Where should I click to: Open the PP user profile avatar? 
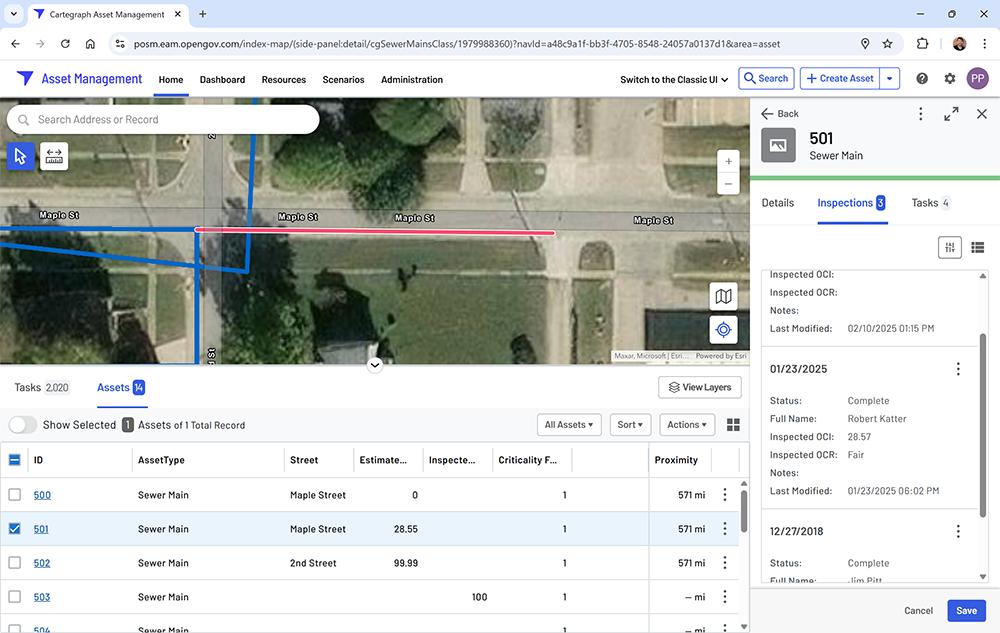point(977,78)
